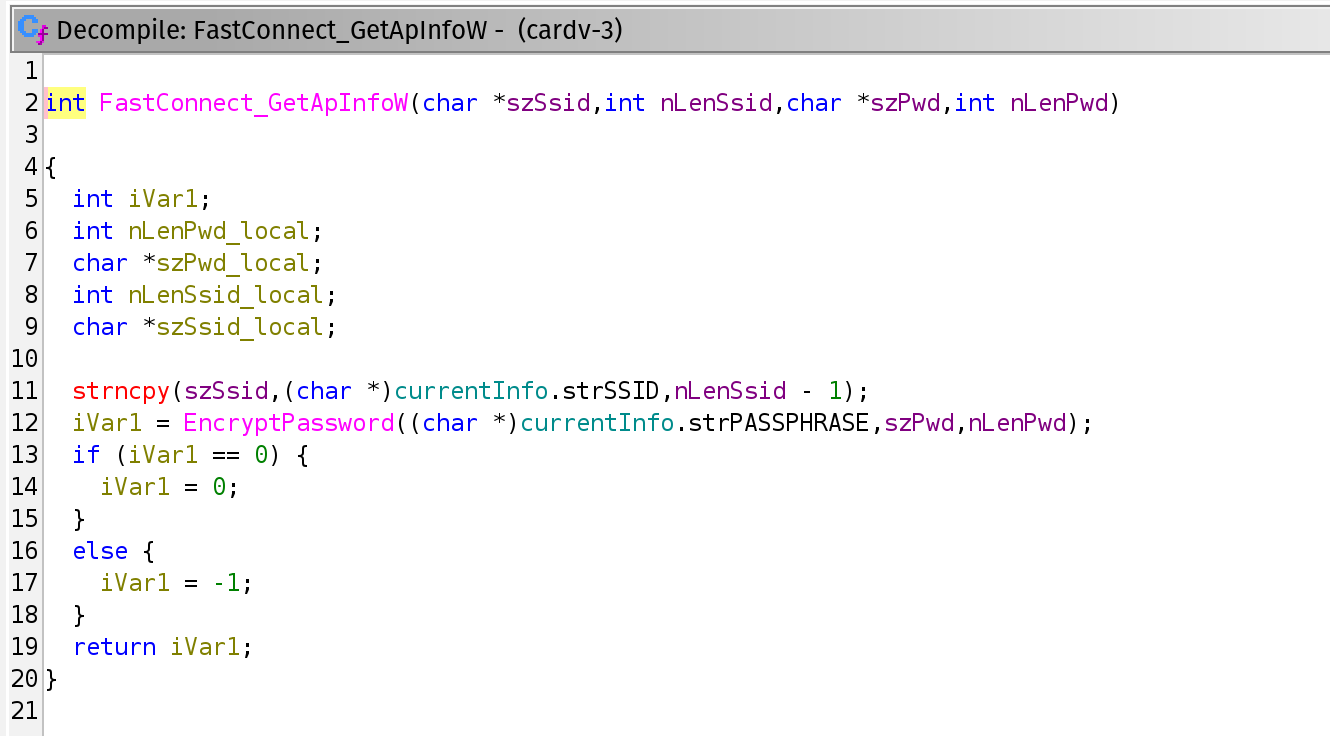The width and height of the screenshot is (1330, 736).
Task: Click the highlighted int return type
Action: coord(66,103)
